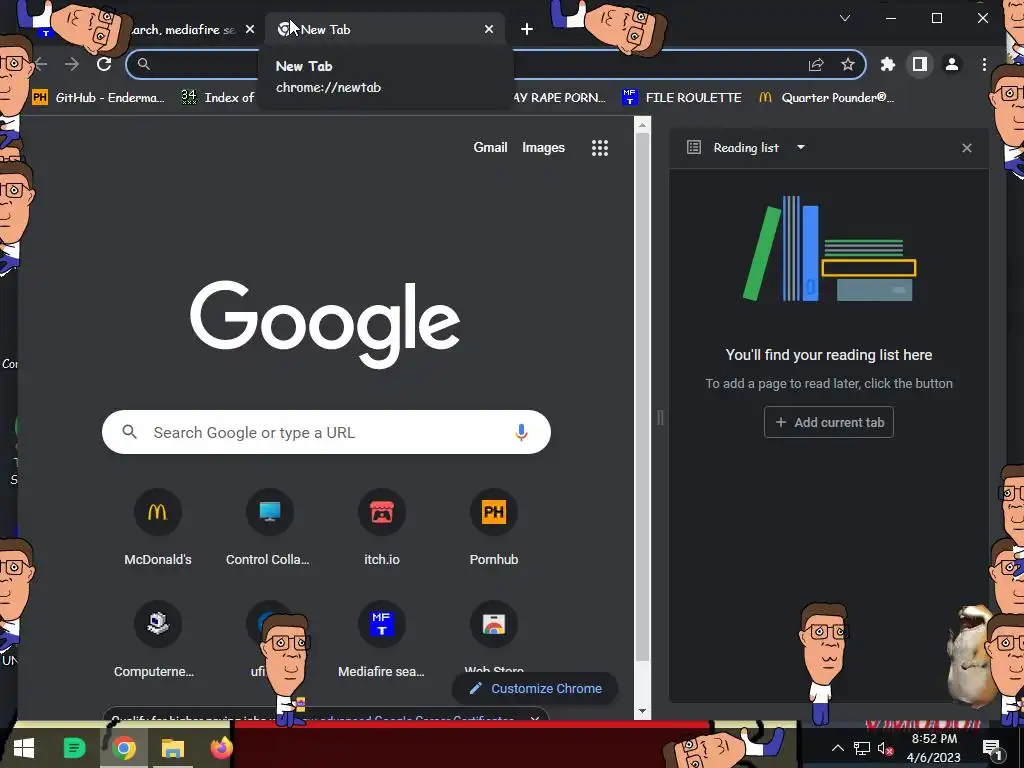The width and height of the screenshot is (1024, 768).
Task: Open the Index of bookmark
Action: [218, 97]
